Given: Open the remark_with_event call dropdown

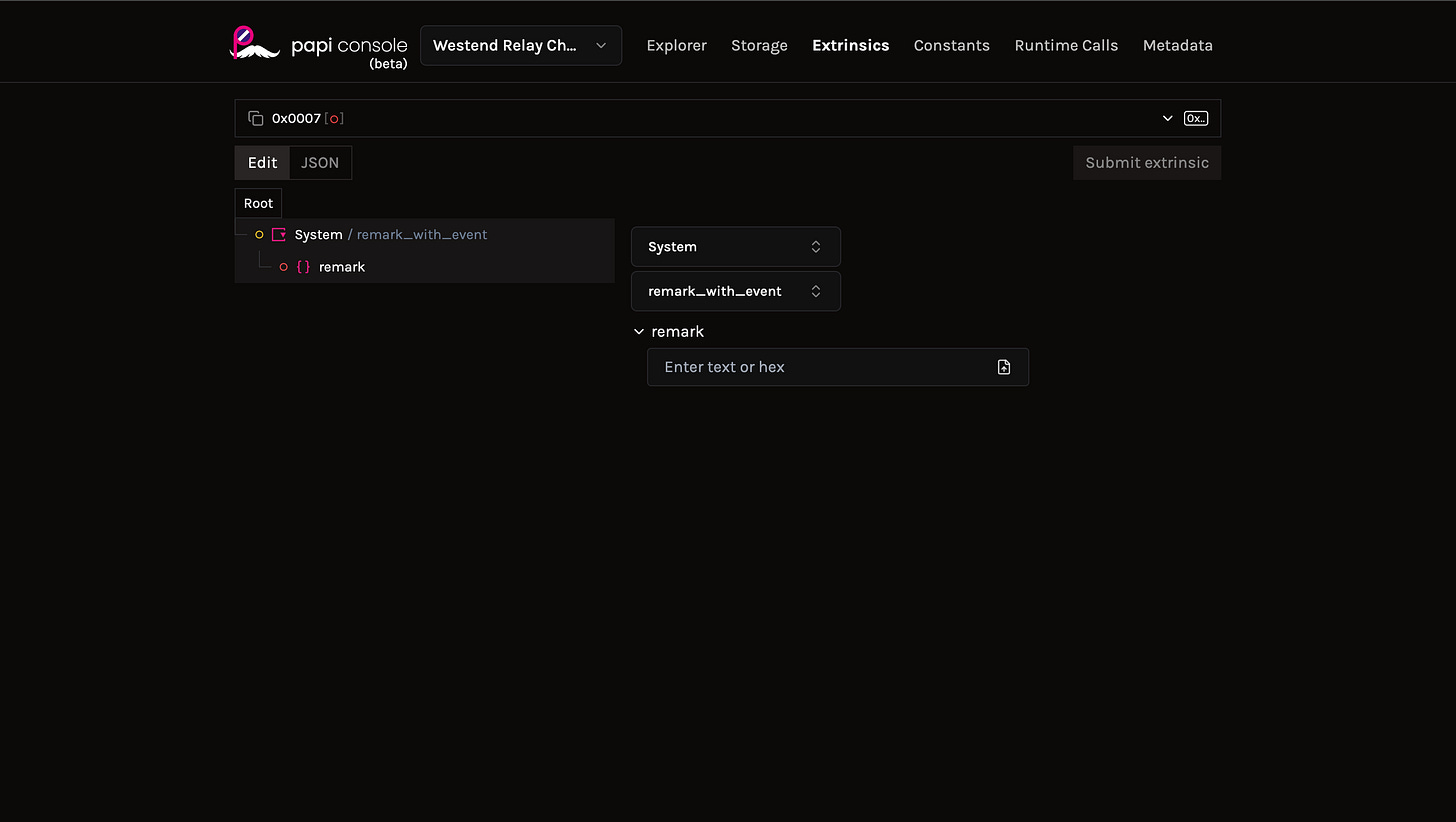Looking at the screenshot, I should pyautogui.click(x=735, y=291).
